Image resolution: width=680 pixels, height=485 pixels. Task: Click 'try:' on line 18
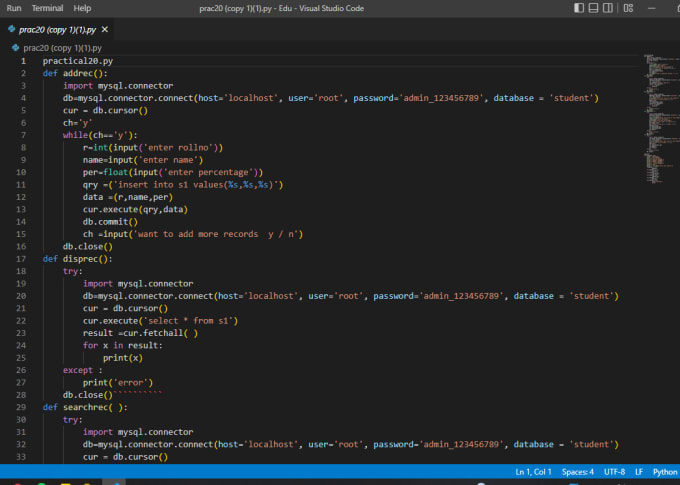(x=72, y=271)
